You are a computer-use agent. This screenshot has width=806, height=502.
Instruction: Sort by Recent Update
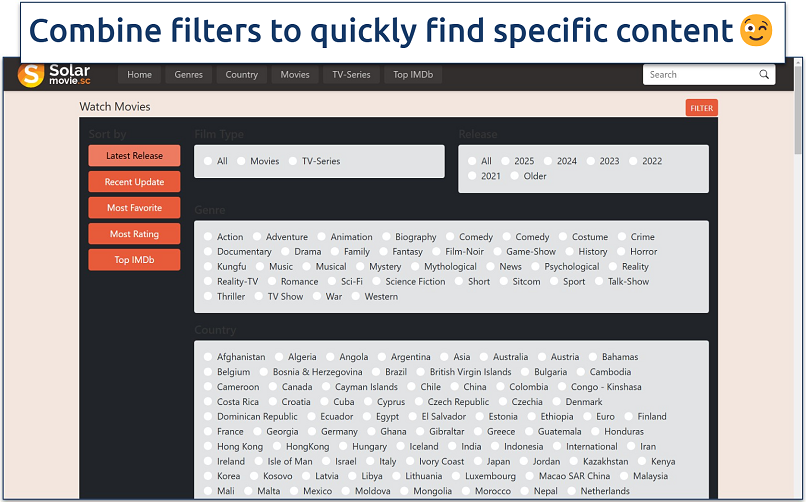click(x=134, y=182)
